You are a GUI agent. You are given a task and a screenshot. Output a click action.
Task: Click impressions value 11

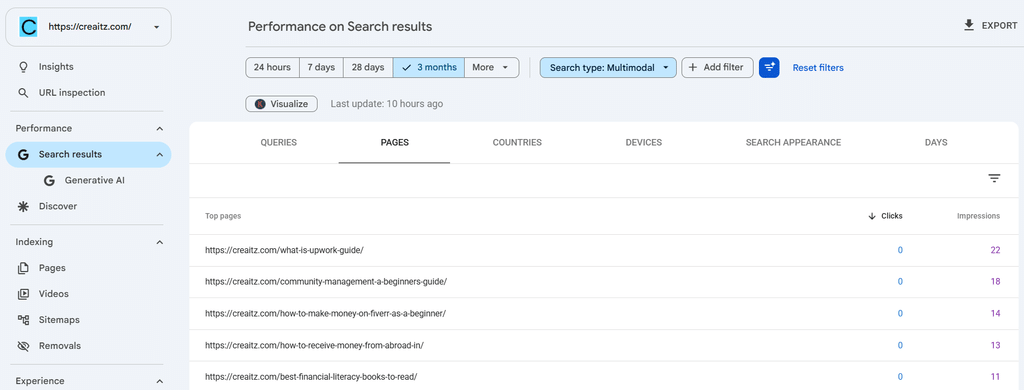tap(995, 377)
